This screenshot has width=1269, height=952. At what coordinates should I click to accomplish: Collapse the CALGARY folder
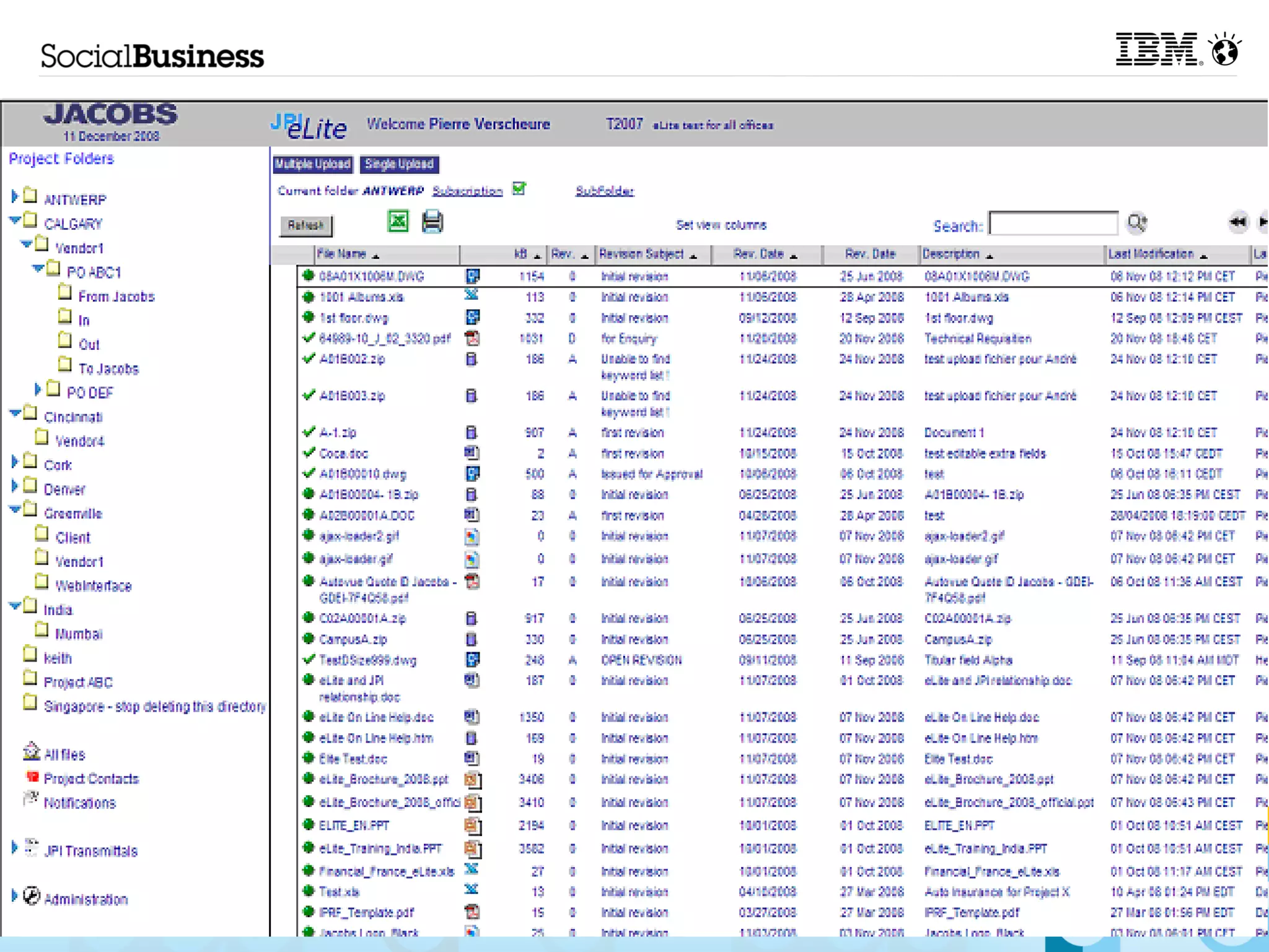[14, 220]
